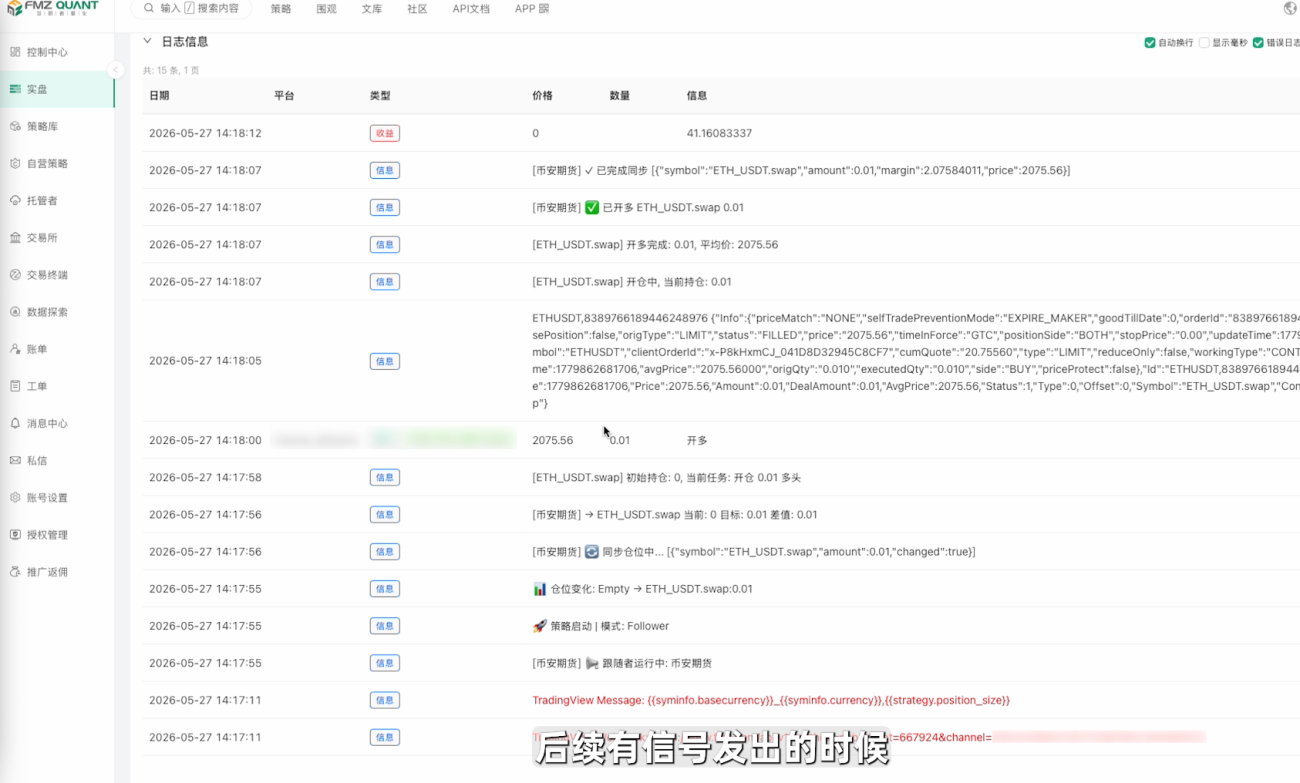Collapse the left sidebar with chevron button

pyautogui.click(x=116, y=70)
